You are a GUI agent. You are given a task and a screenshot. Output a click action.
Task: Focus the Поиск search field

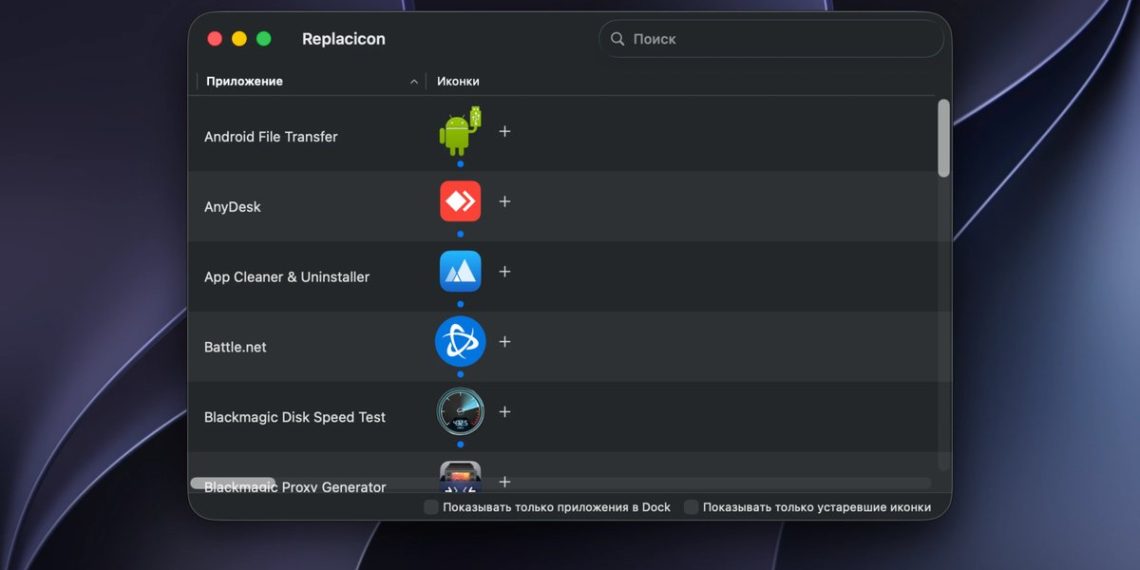point(771,39)
